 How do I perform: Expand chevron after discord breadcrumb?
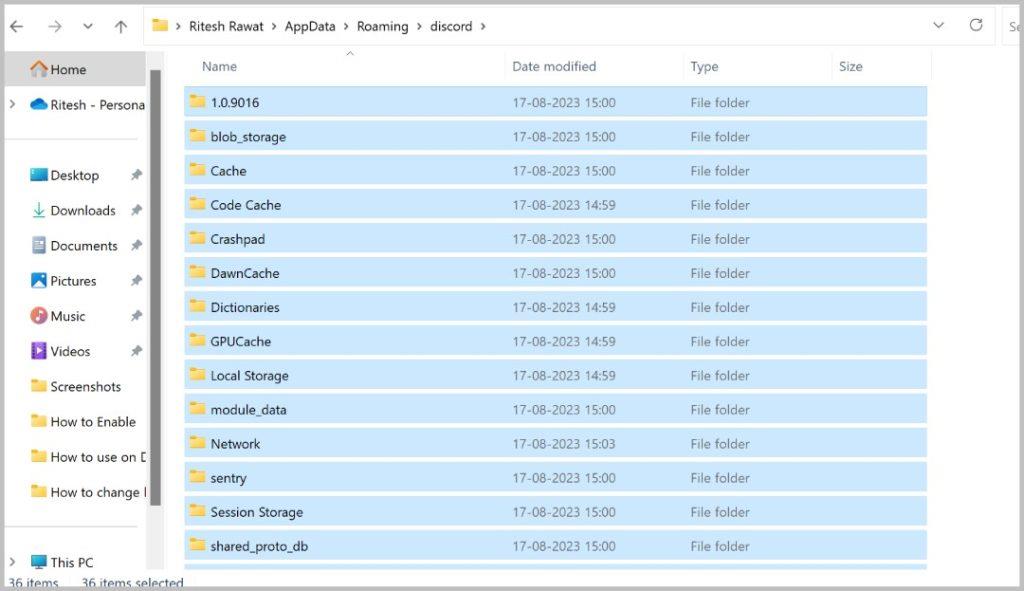pos(483,27)
